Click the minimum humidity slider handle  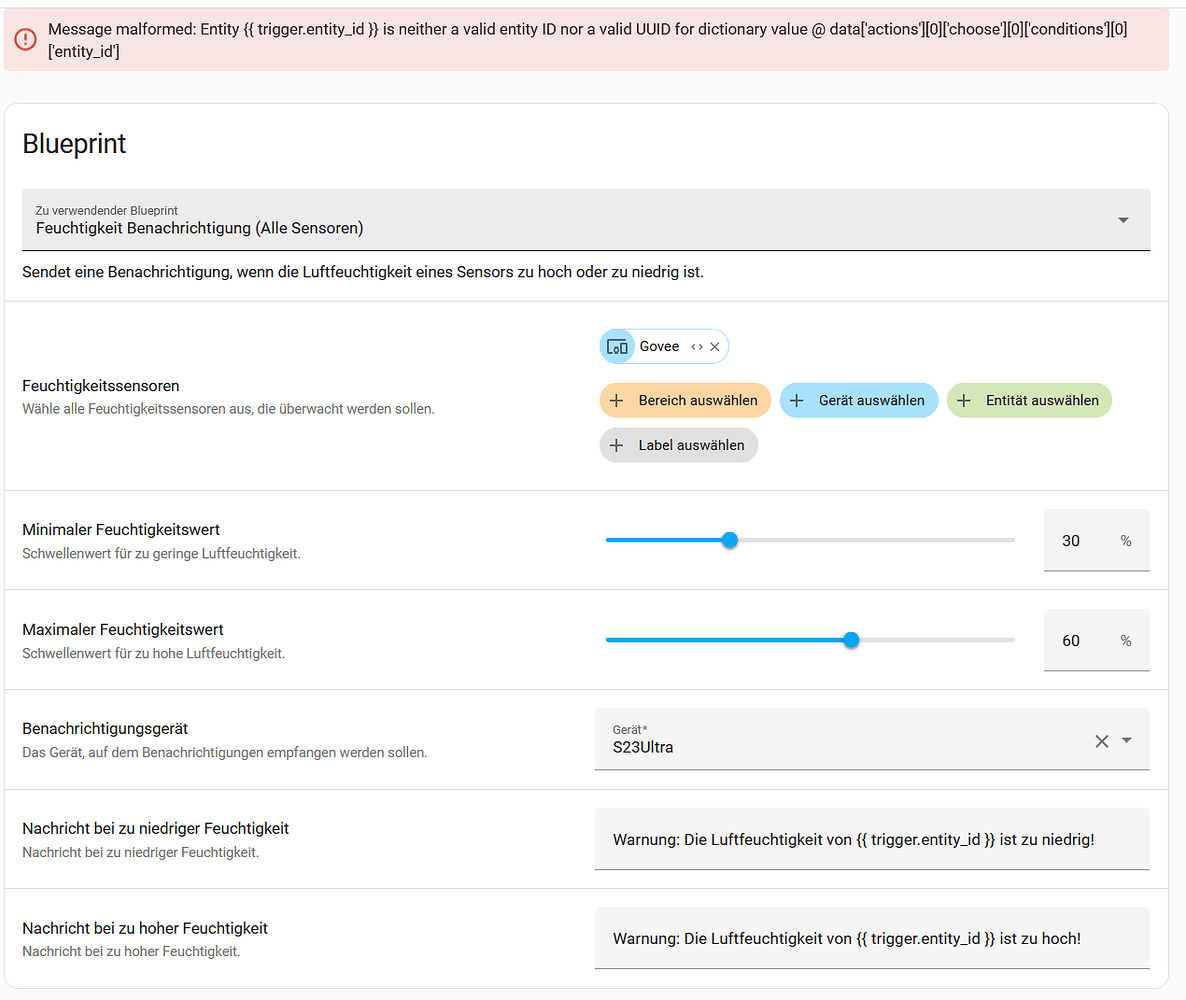730,540
